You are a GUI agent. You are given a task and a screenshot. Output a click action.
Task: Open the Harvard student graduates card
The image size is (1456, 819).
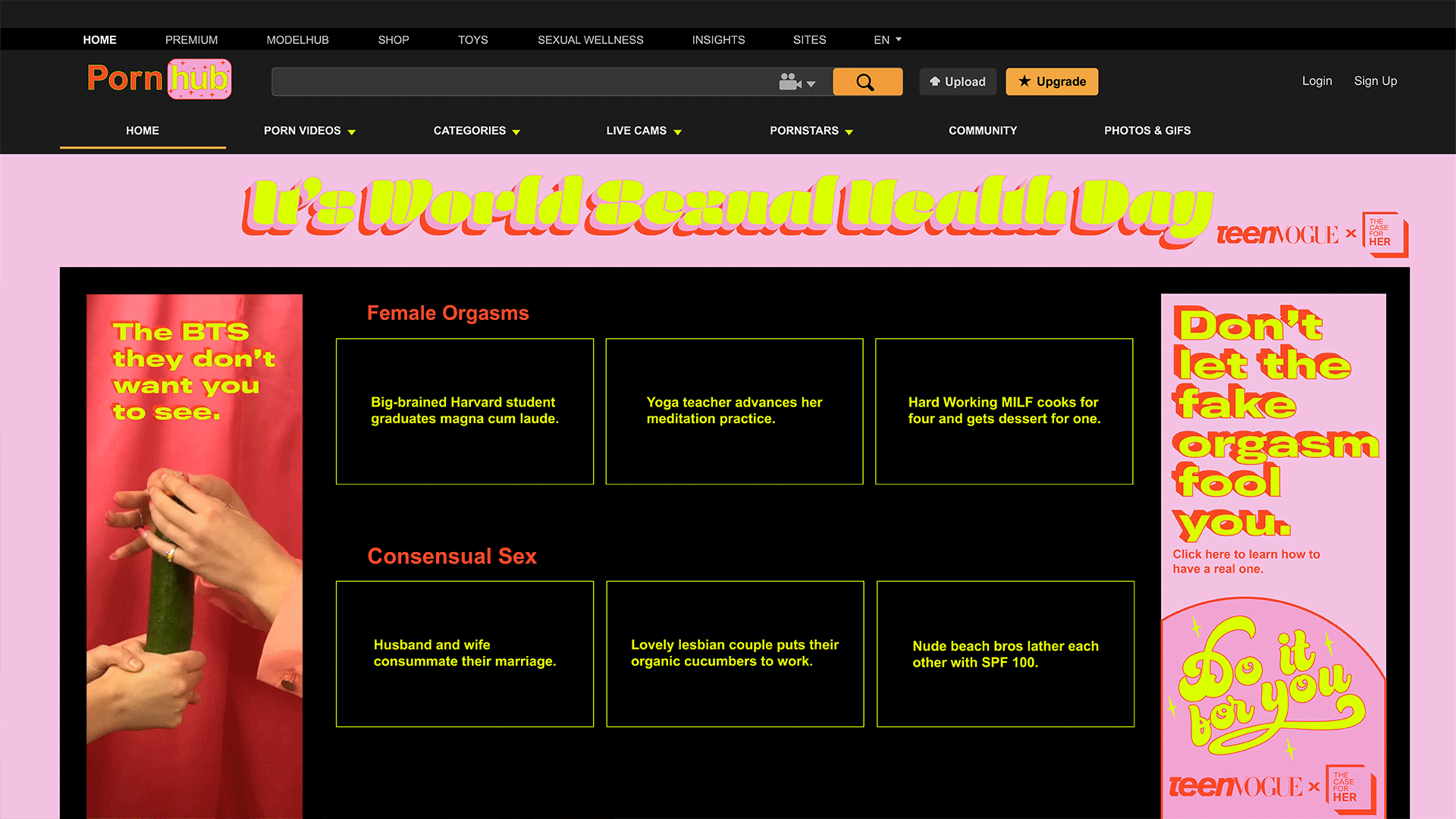pos(465,411)
